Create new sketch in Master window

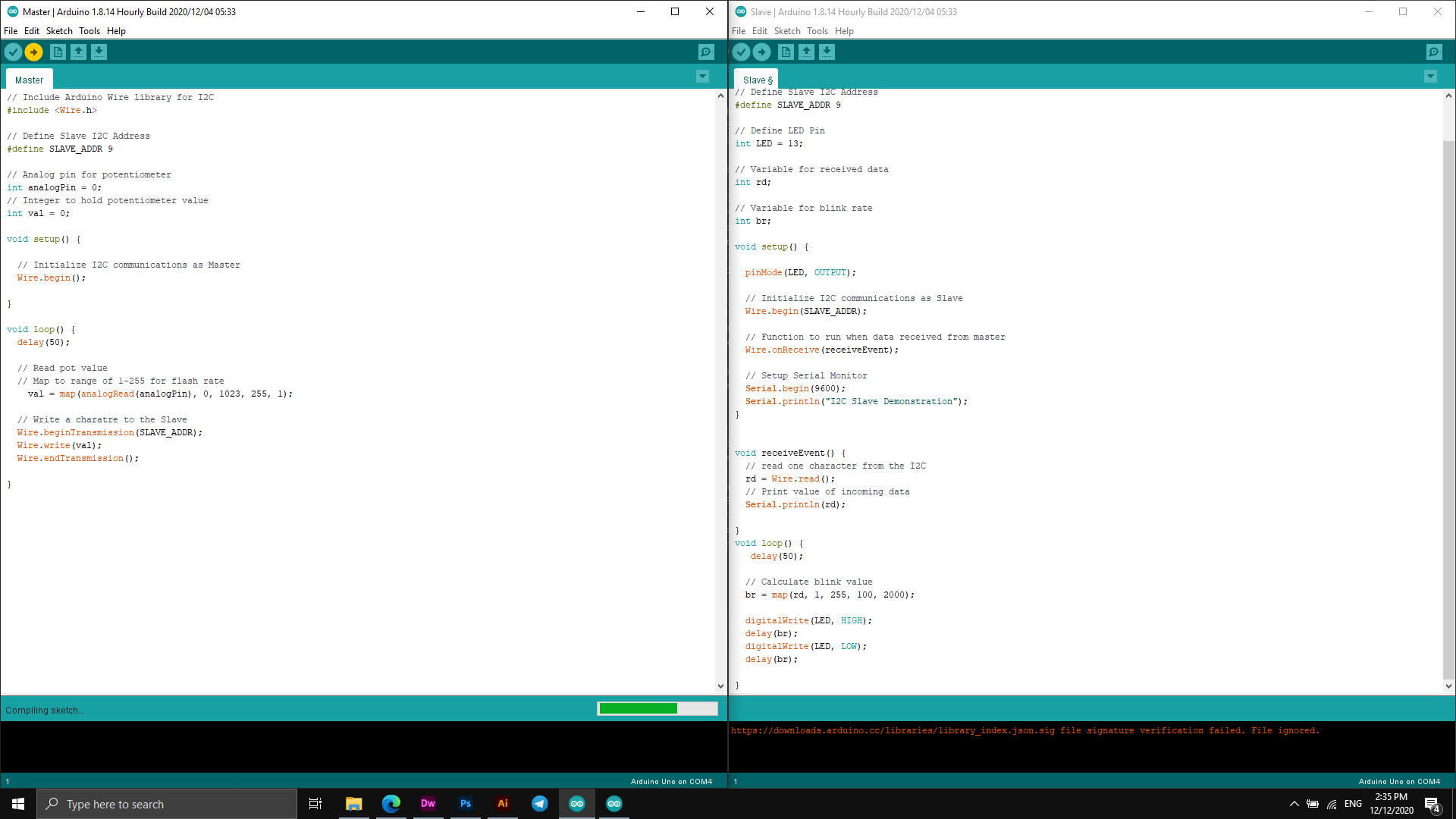(x=58, y=52)
